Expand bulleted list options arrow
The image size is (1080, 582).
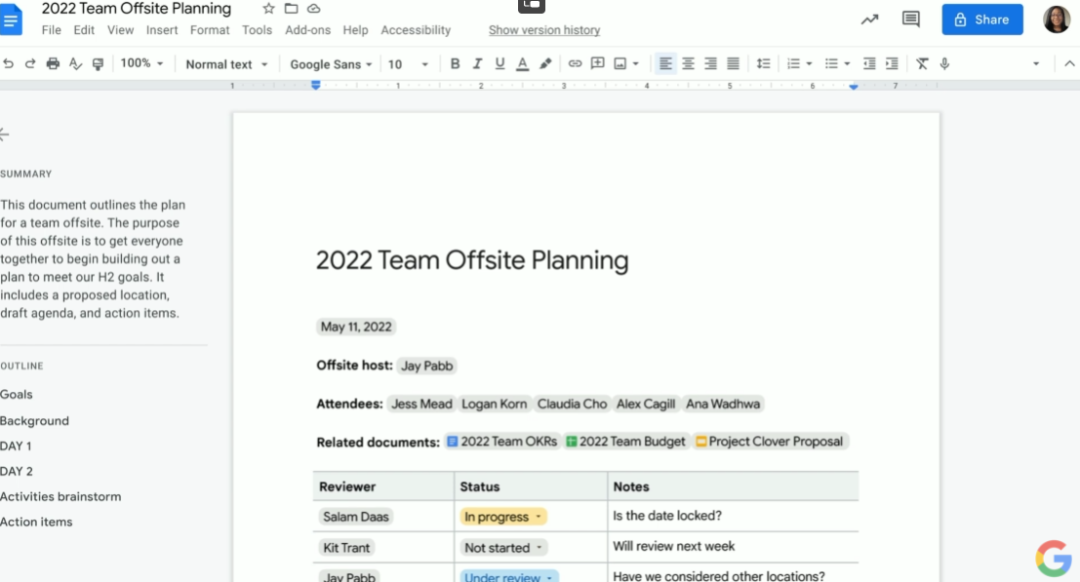(847, 64)
